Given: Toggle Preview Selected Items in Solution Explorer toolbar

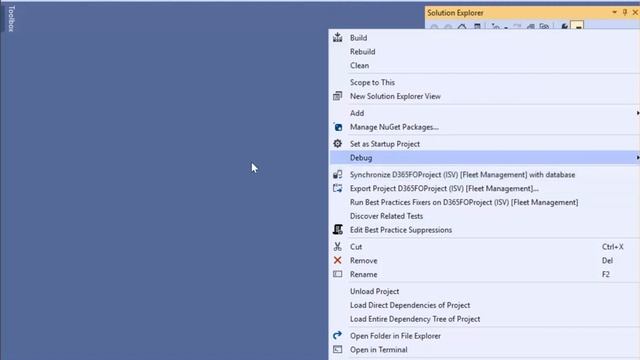Looking at the screenshot, I should [578, 26].
